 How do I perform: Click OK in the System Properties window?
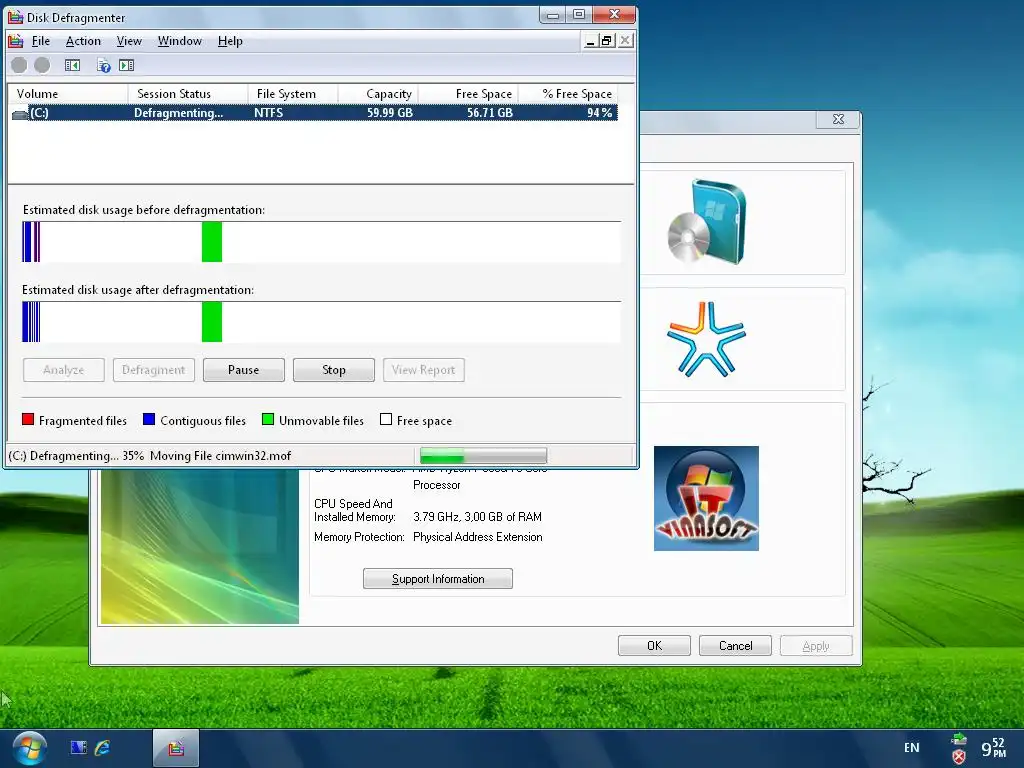[x=654, y=646]
